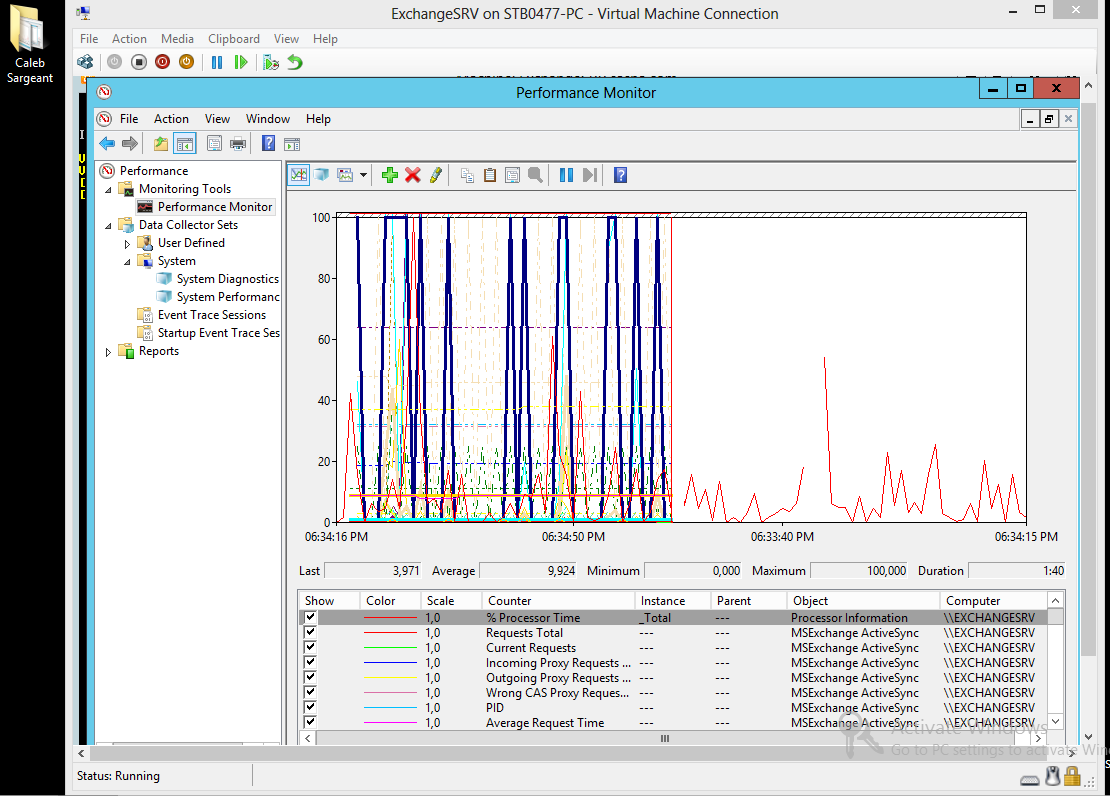The width and height of the screenshot is (1110, 796).
Task: Open graph Properties icon beside Paste
Action: pyautogui.click(x=513, y=175)
